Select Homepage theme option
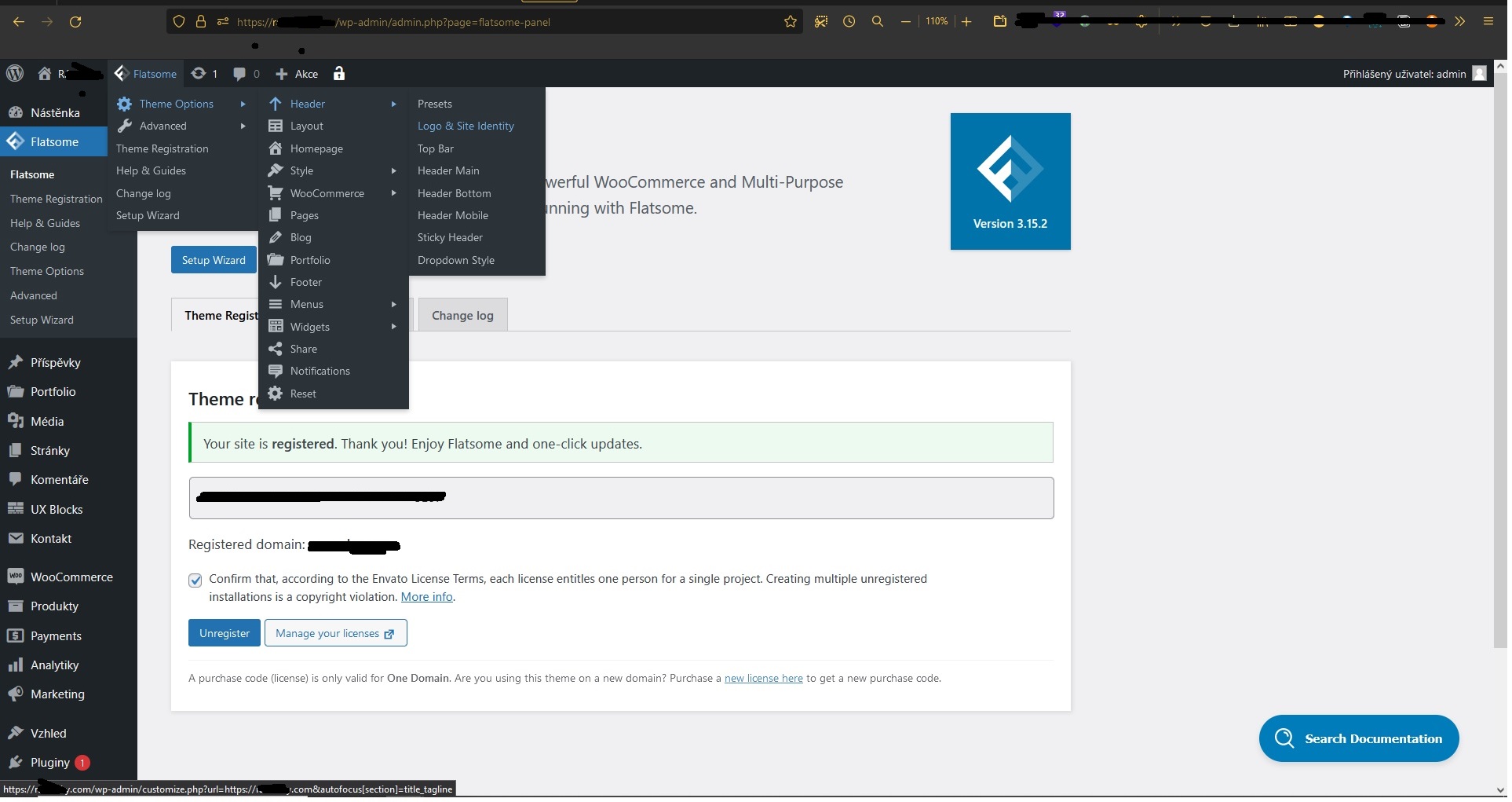Screen dimensions: 1512x802 333,148
